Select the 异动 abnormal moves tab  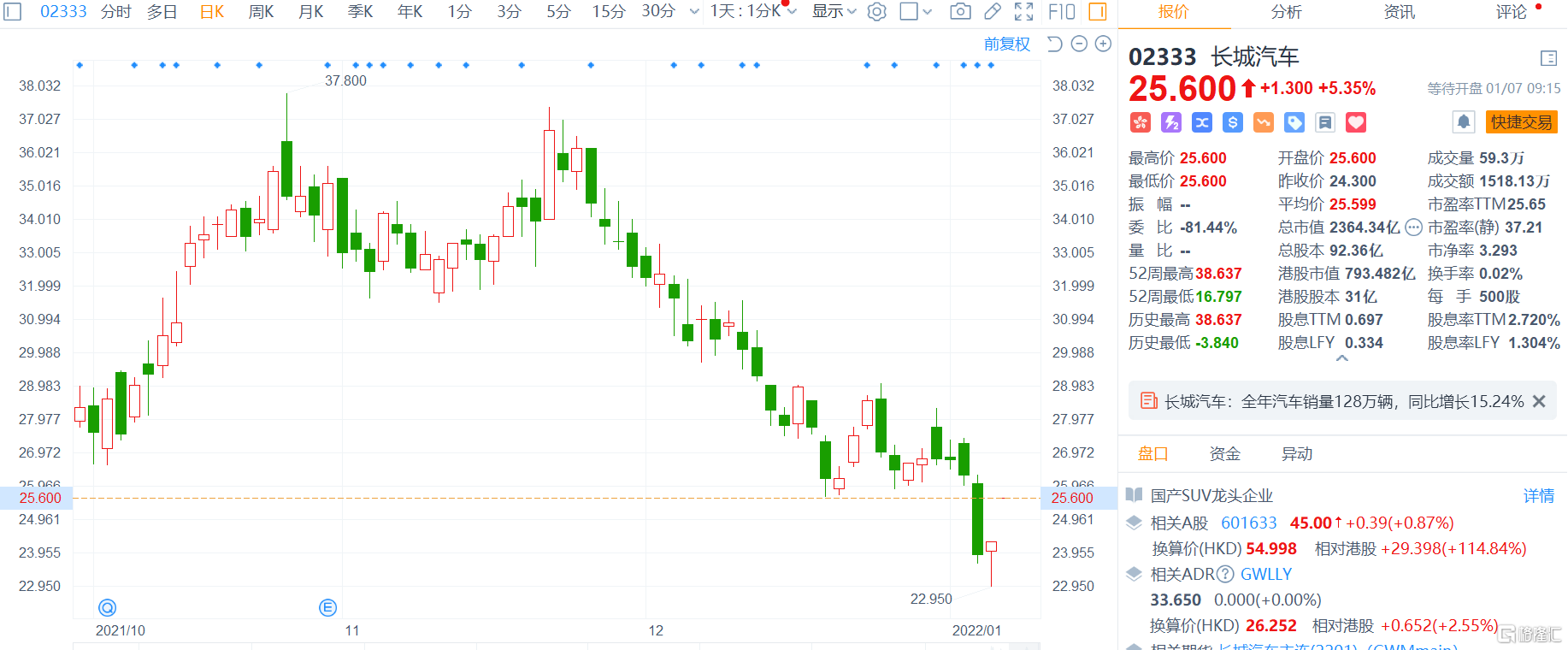[1296, 454]
